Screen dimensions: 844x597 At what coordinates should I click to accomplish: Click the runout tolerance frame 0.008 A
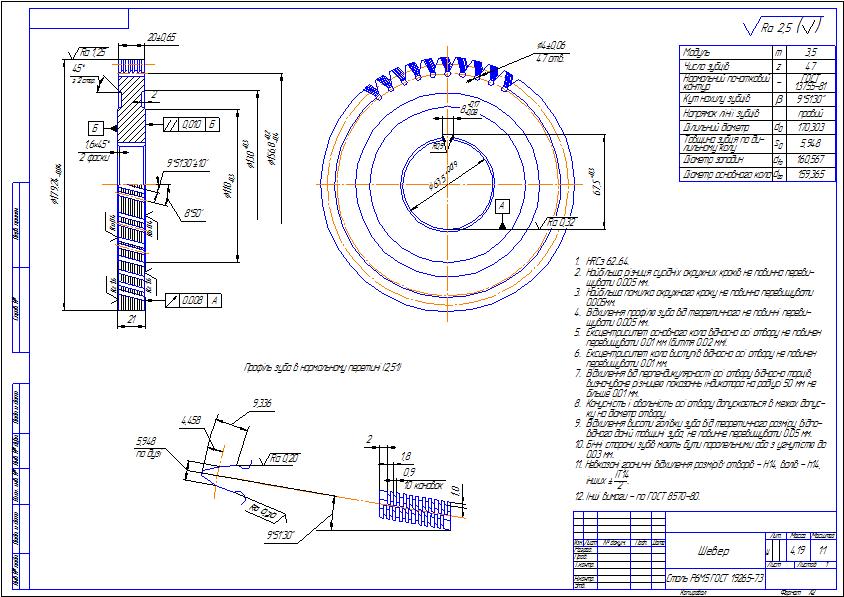tap(192, 299)
